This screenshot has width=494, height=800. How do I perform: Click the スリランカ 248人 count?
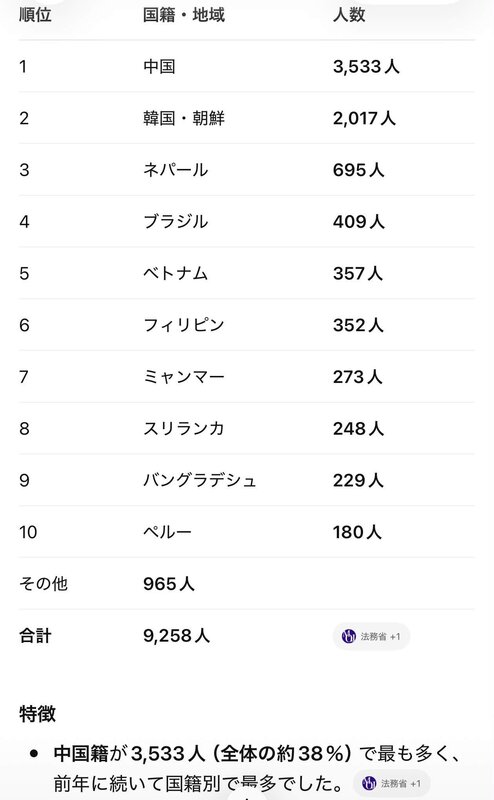point(358,429)
